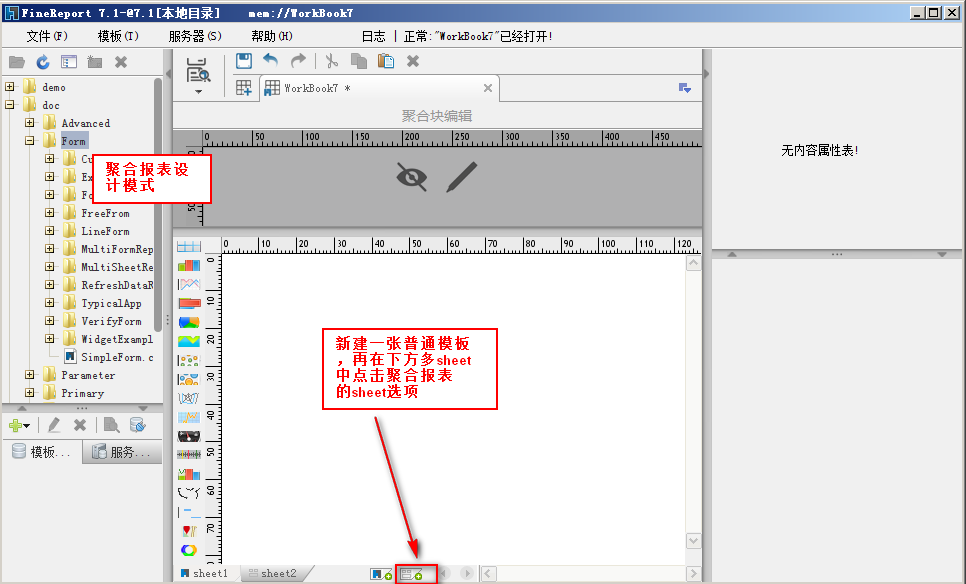The width and height of the screenshot is (966, 584).
Task: Select the 模板 dataset tab
Action: pos(42,452)
